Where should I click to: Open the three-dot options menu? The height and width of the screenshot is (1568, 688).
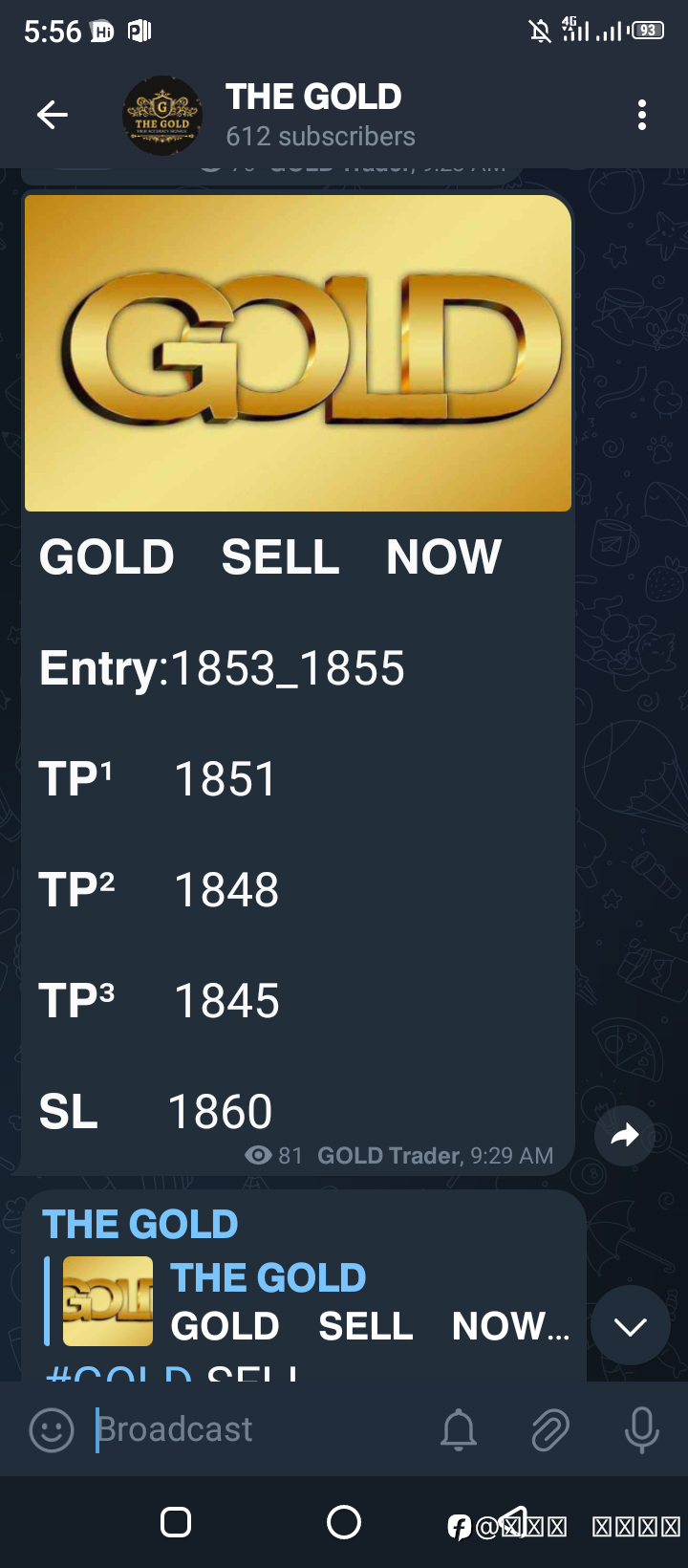click(642, 115)
